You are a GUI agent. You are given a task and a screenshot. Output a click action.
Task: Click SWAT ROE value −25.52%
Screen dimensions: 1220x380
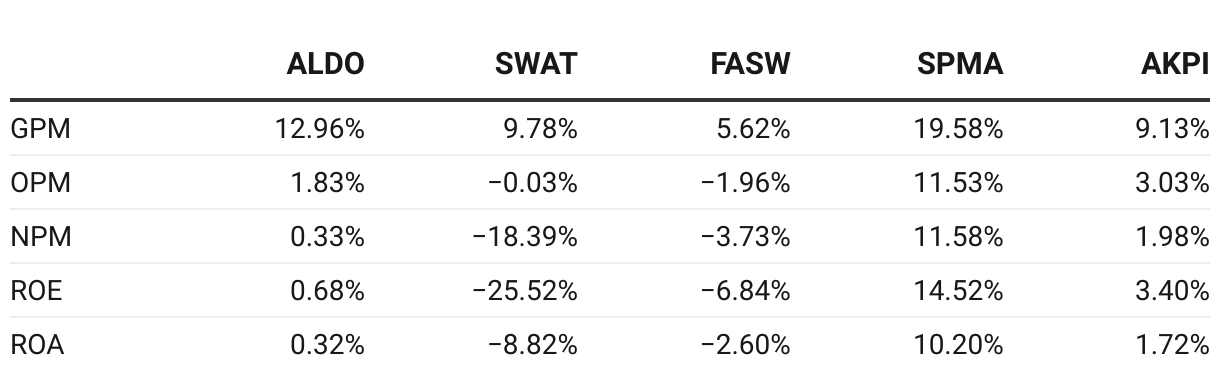click(525, 291)
